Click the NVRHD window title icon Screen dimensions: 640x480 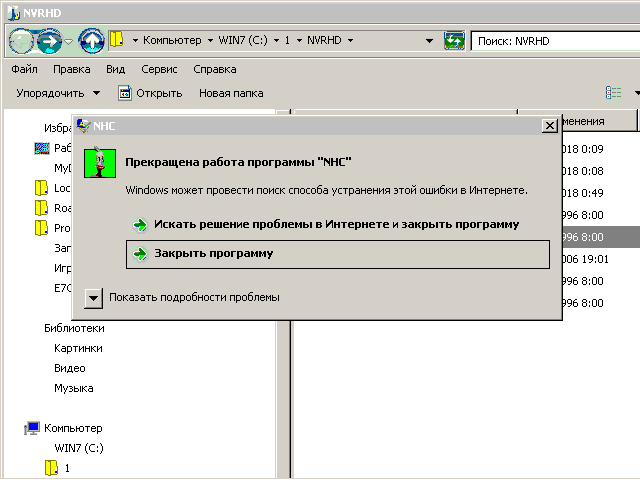pos(14,13)
